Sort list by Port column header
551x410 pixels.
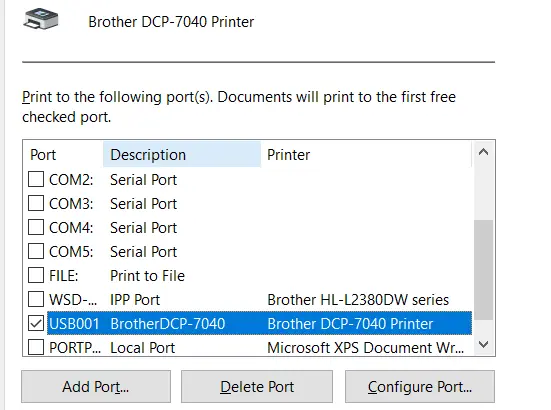click(63, 155)
